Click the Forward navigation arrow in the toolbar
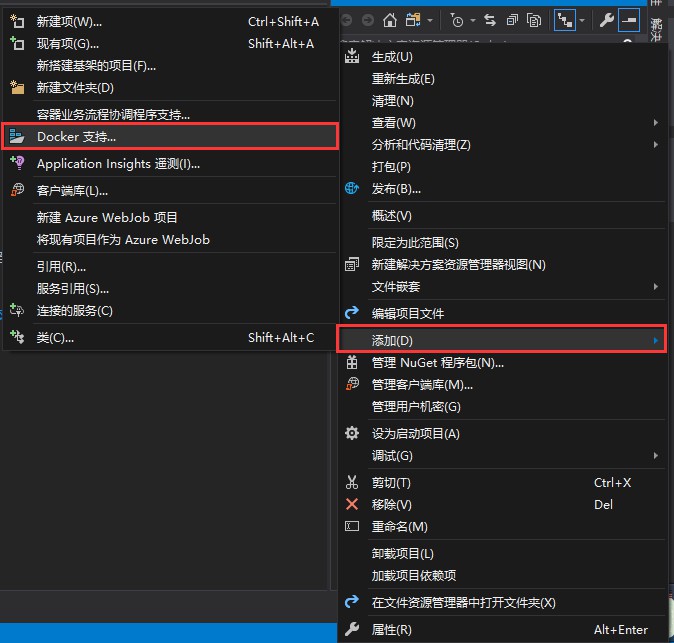 [368, 20]
